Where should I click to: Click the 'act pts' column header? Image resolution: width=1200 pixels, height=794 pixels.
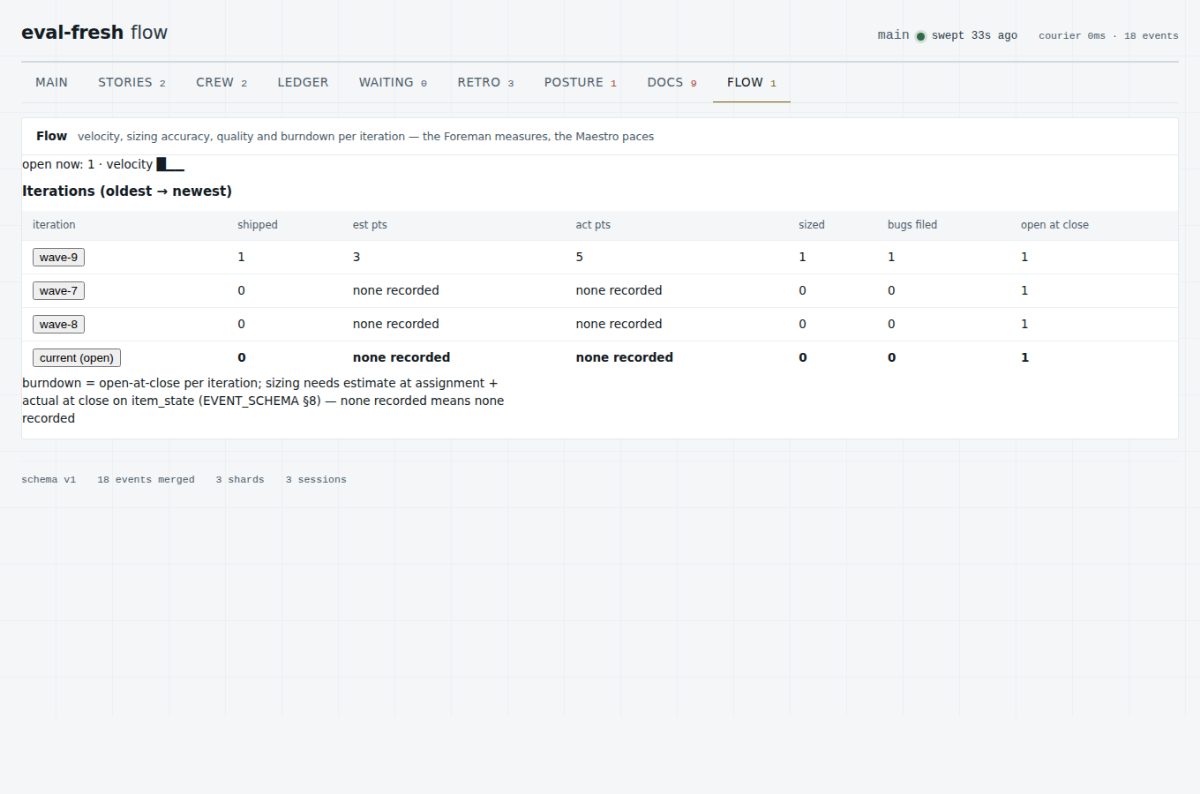[593, 225]
